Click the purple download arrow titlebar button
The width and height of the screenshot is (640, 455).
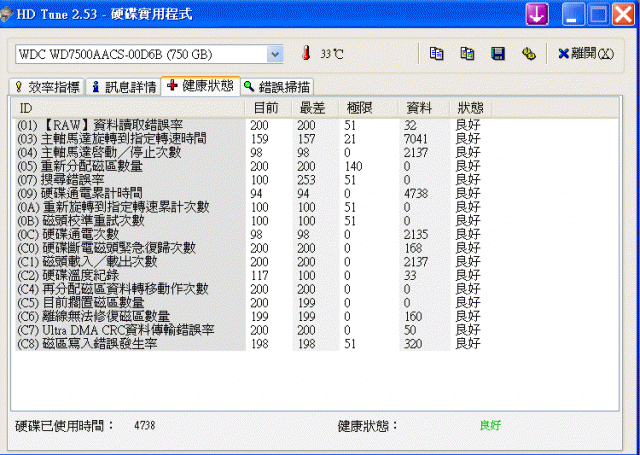click(x=537, y=14)
